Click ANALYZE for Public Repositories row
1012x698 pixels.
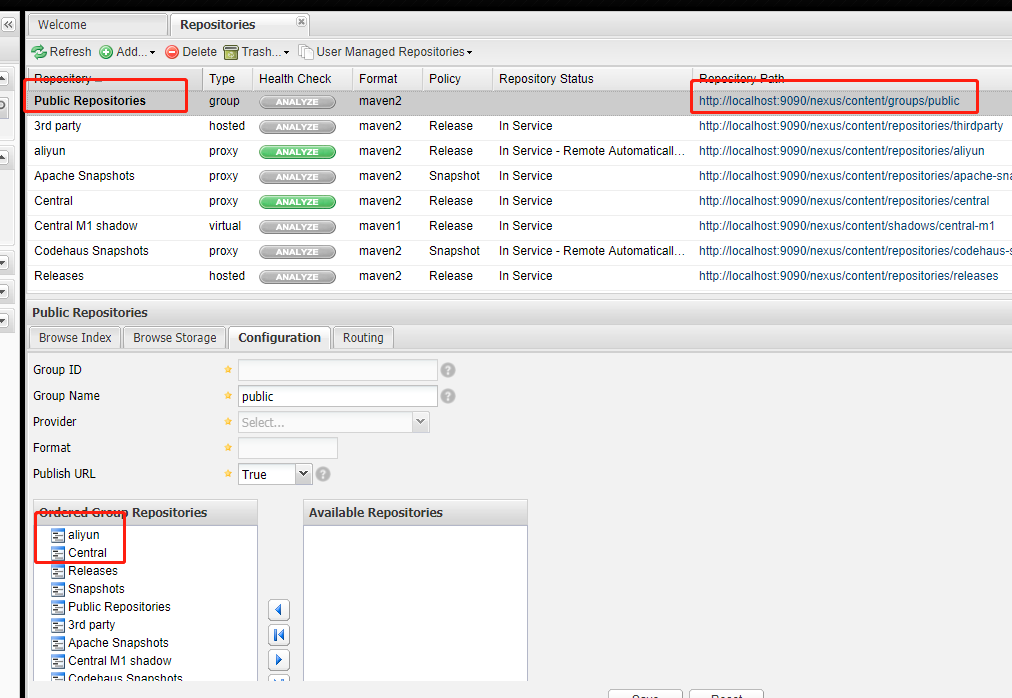tap(298, 102)
